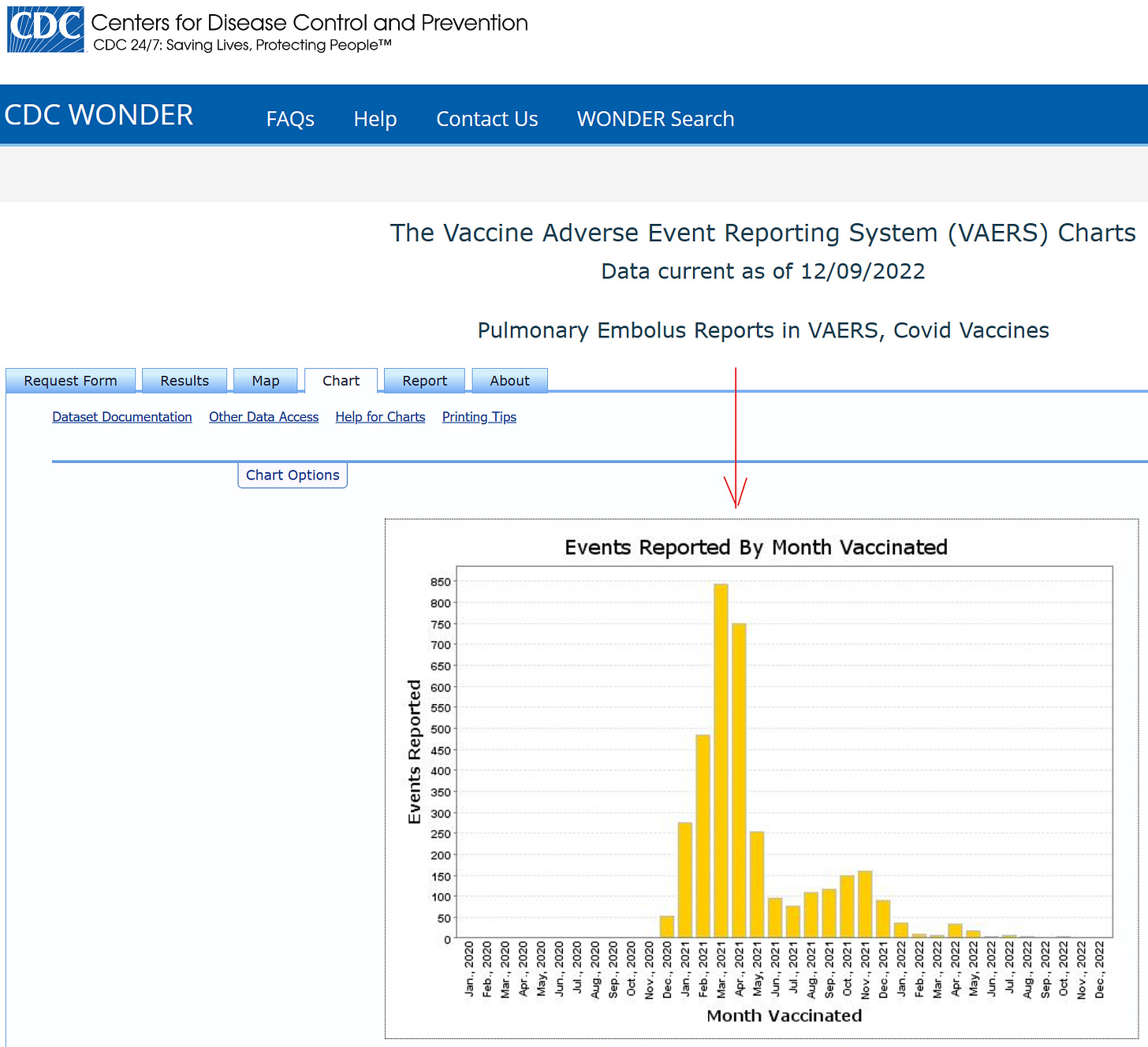This screenshot has width=1148, height=1047.
Task: Click the May, 2021 bar in chart
Action: (757, 885)
